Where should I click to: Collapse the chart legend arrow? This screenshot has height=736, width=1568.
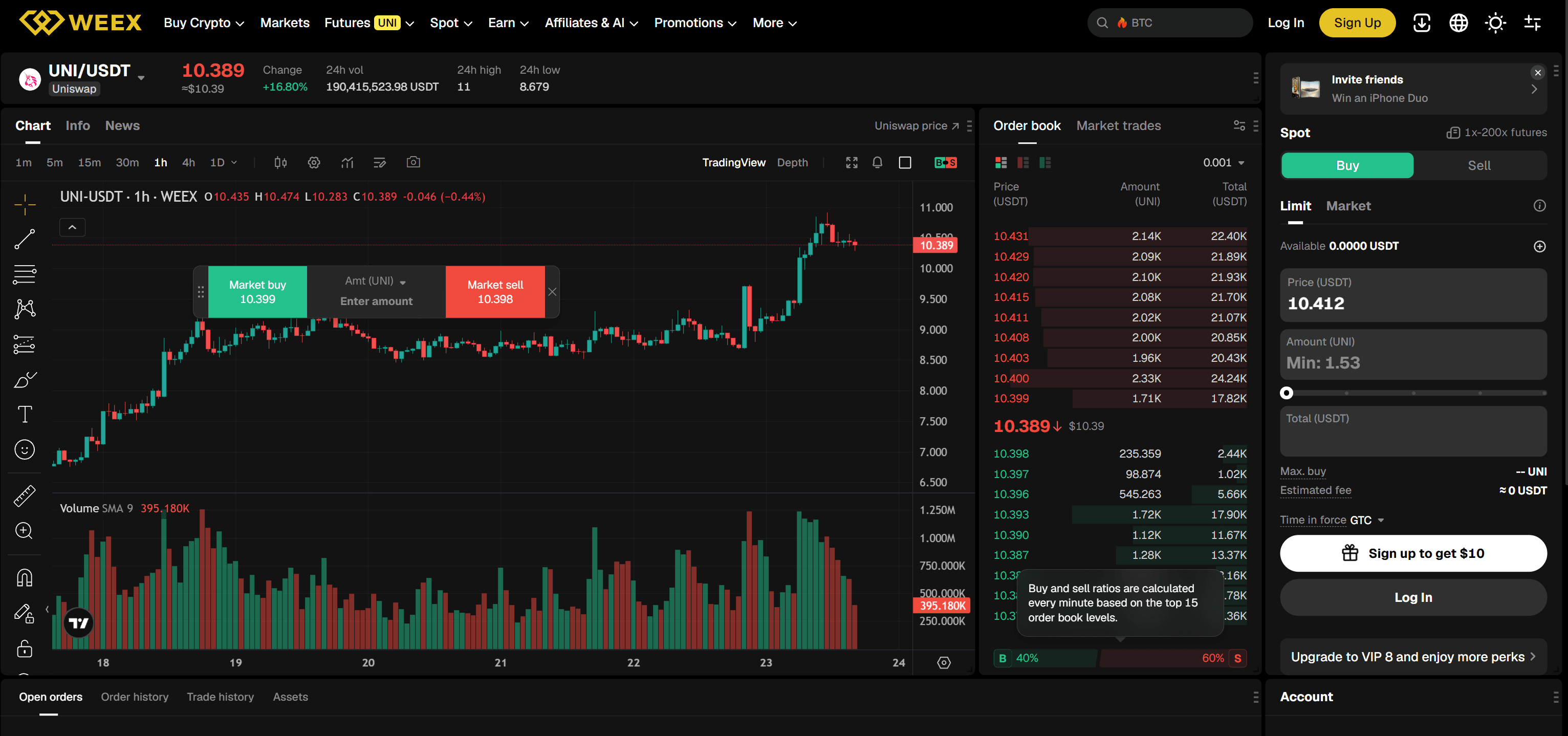(x=73, y=228)
